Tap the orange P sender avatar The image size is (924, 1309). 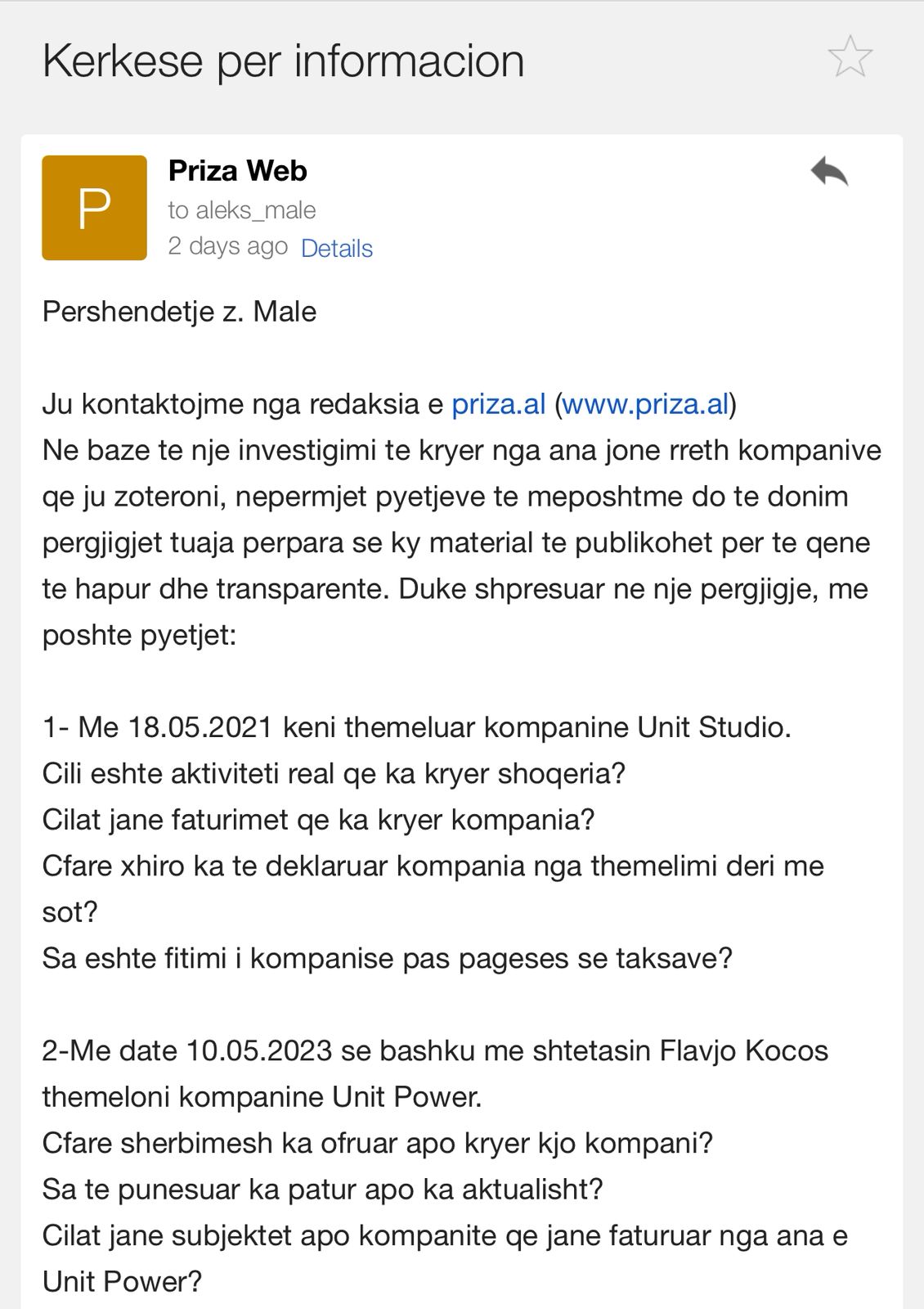[94, 208]
